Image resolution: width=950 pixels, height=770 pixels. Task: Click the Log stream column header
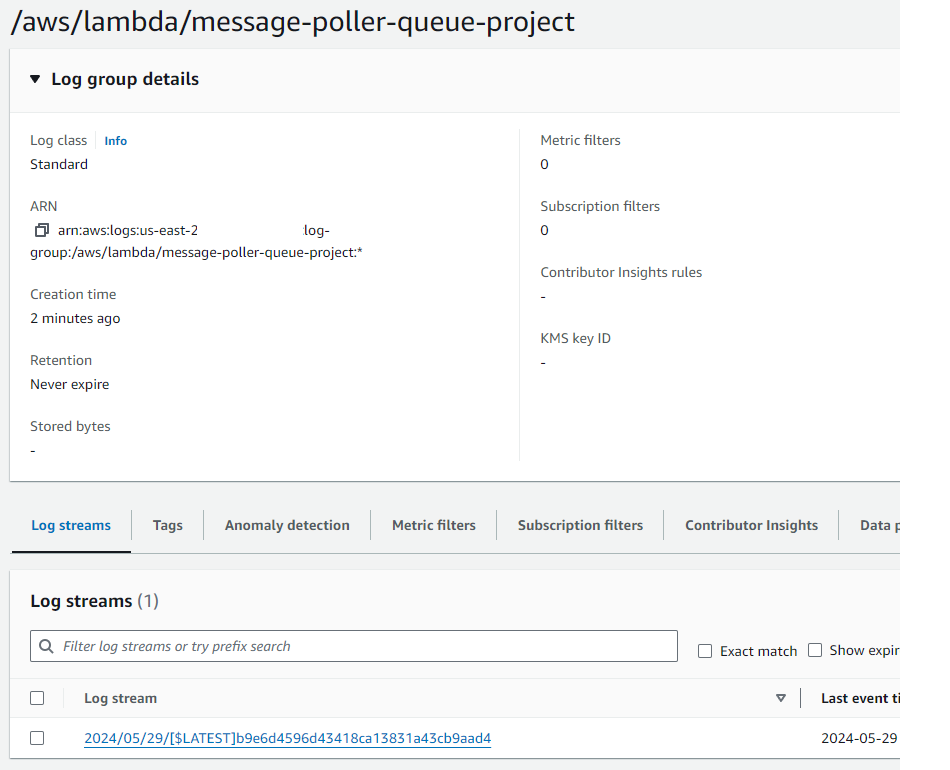pyautogui.click(x=121, y=699)
